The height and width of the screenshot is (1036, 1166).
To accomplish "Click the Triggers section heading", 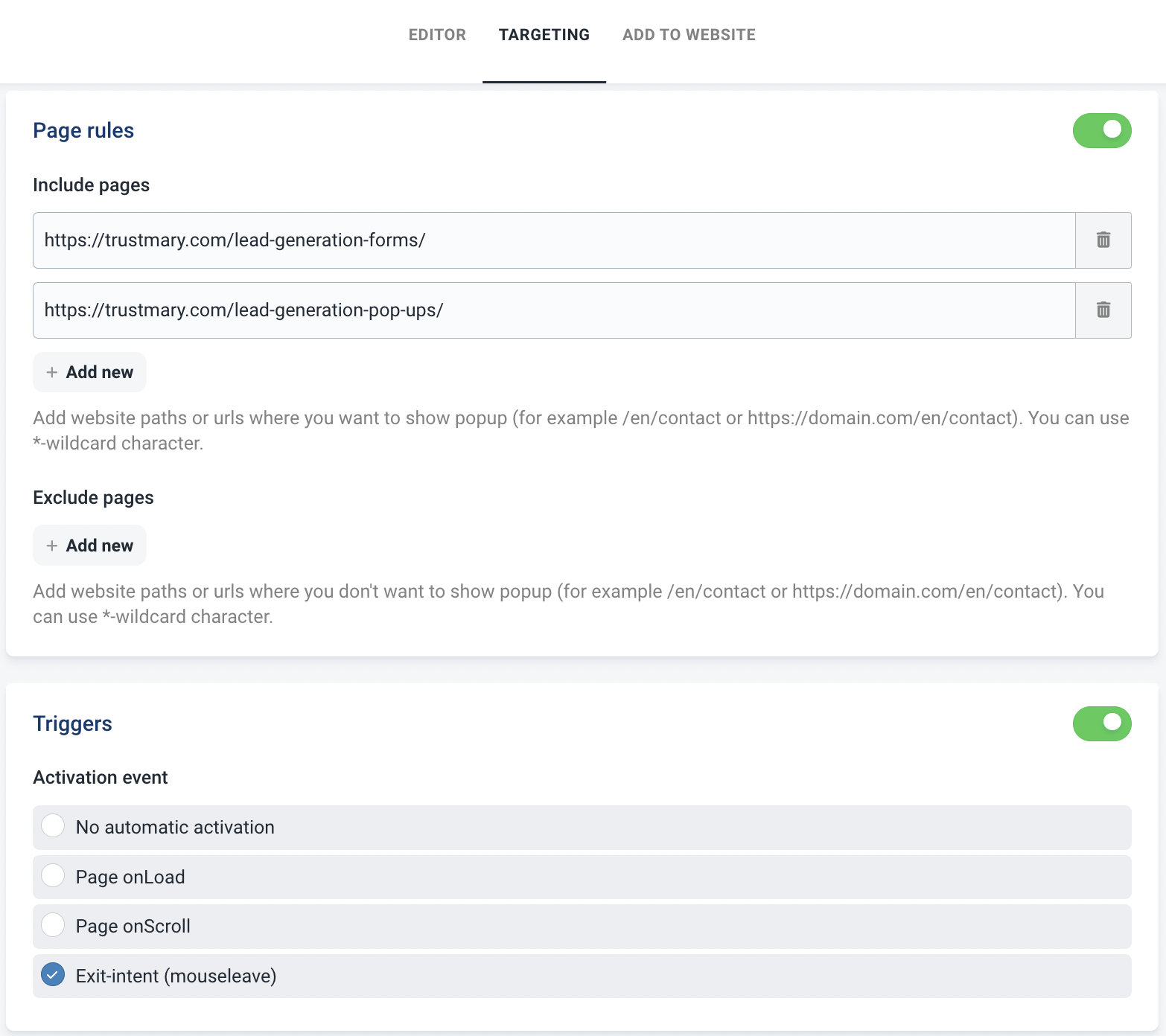I will [72, 724].
